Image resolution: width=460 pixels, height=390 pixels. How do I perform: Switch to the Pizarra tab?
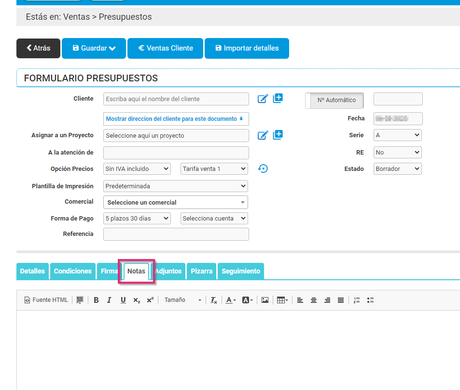[202, 271]
